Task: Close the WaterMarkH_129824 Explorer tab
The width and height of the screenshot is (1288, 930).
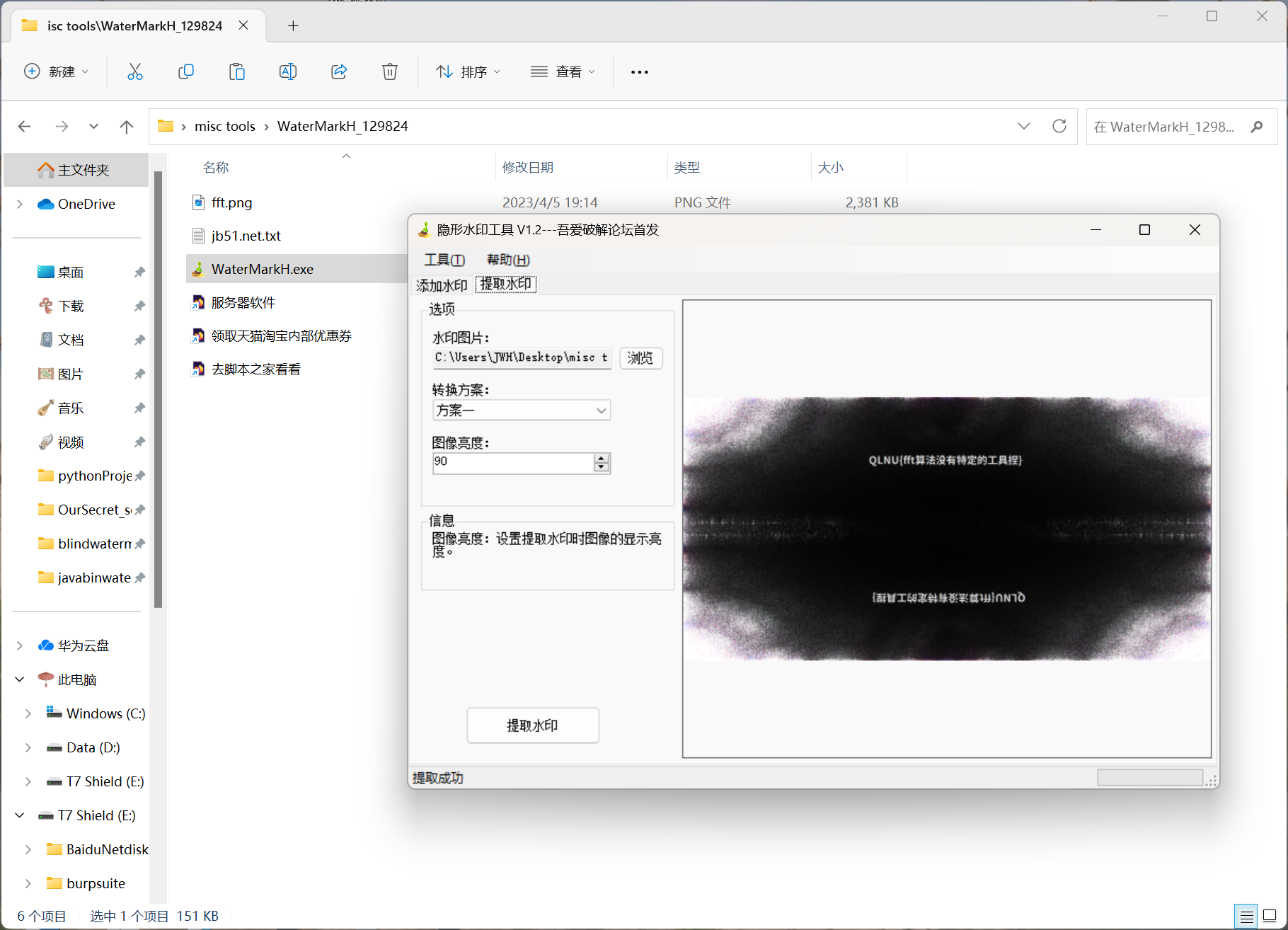Action: click(x=243, y=25)
